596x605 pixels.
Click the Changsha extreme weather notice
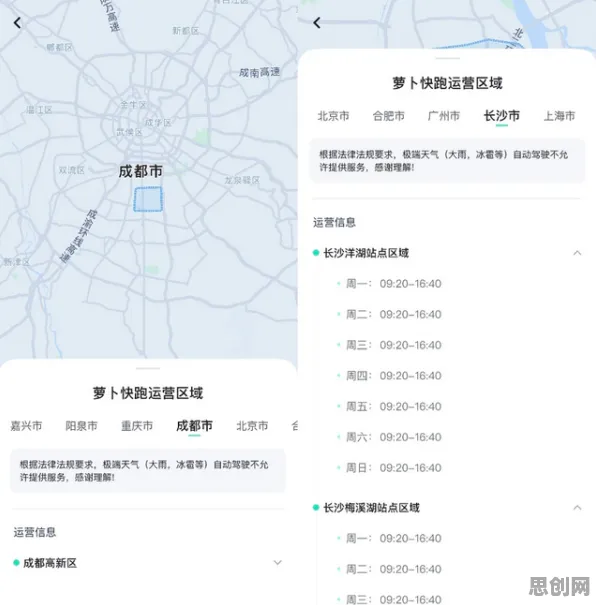coord(447,161)
